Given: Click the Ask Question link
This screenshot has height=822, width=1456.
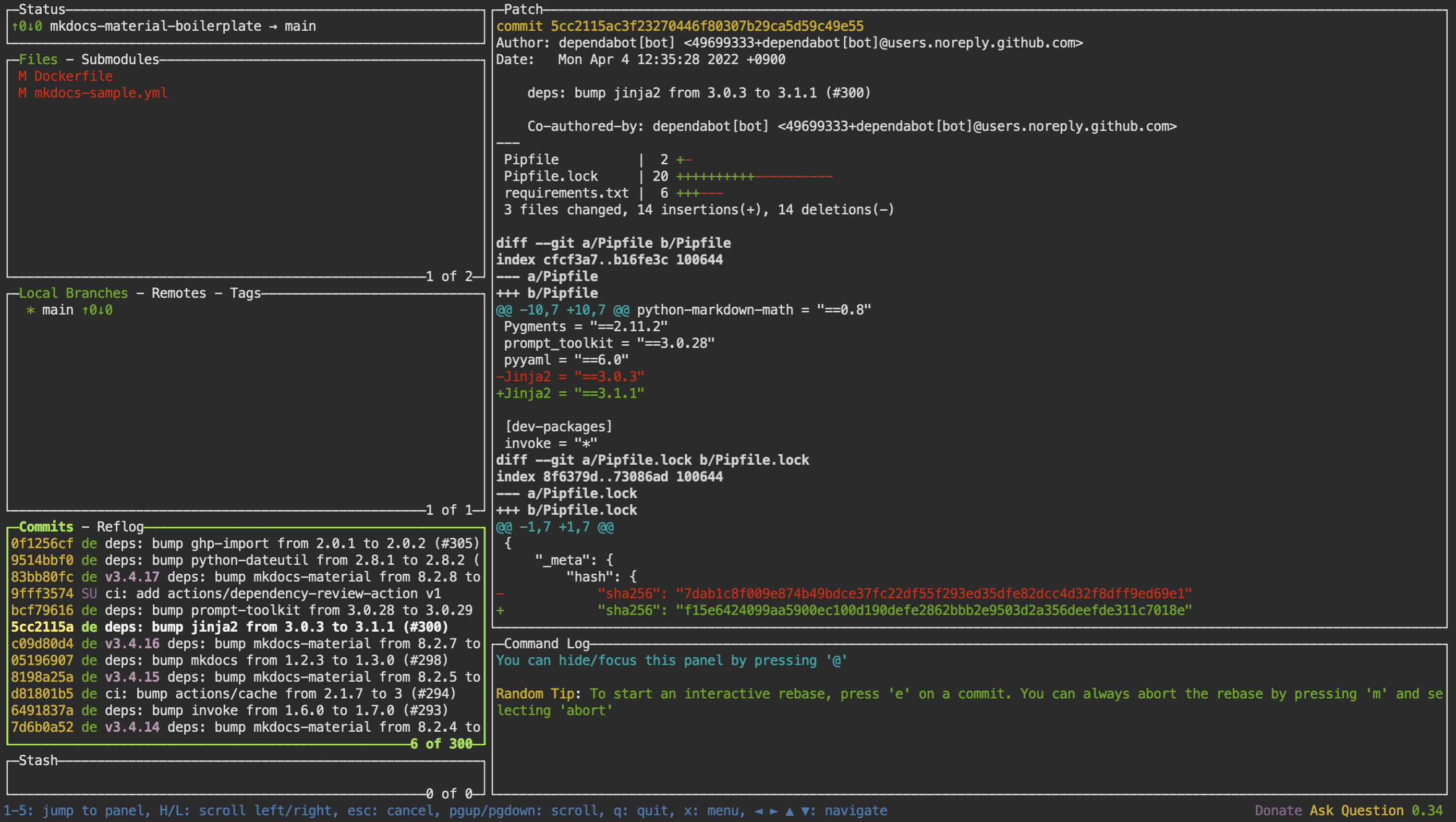Looking at the screenshot, I should point(1356,811).
